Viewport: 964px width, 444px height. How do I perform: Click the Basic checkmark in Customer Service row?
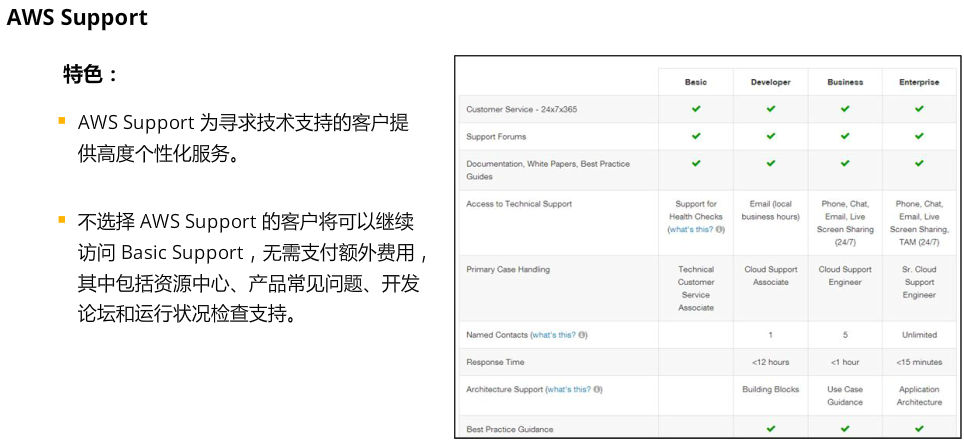click(x=696, y=109)
